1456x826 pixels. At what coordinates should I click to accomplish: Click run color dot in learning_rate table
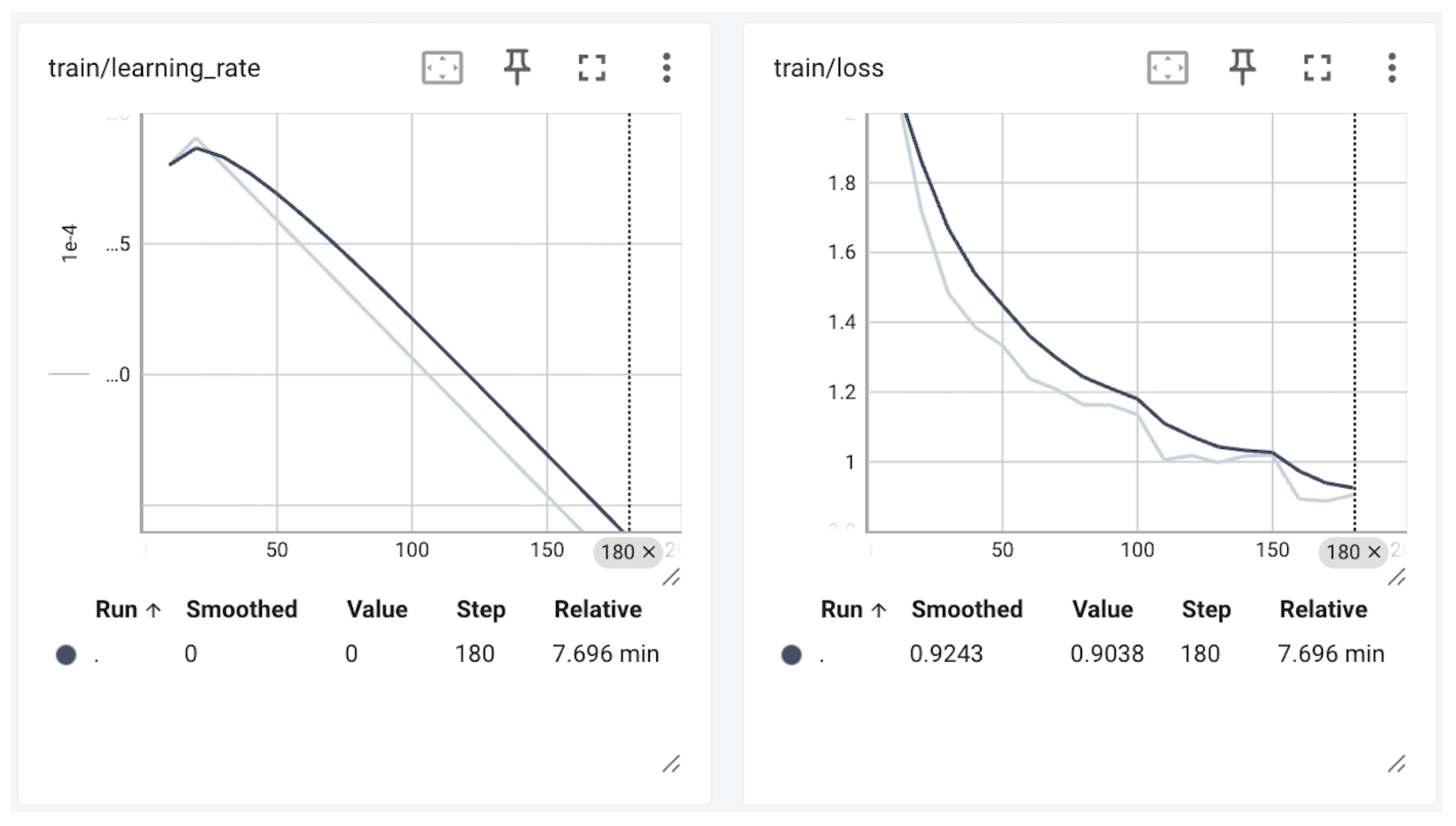click(x=66, y=655)
